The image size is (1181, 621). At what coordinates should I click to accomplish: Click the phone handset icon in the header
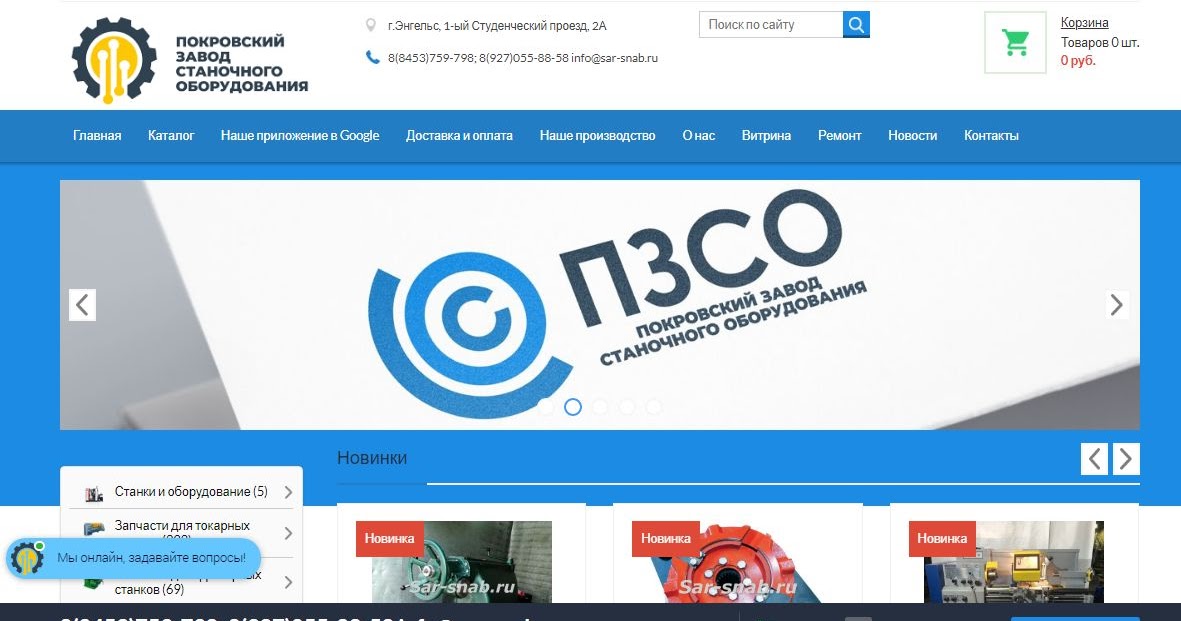[x=371, y=58]
